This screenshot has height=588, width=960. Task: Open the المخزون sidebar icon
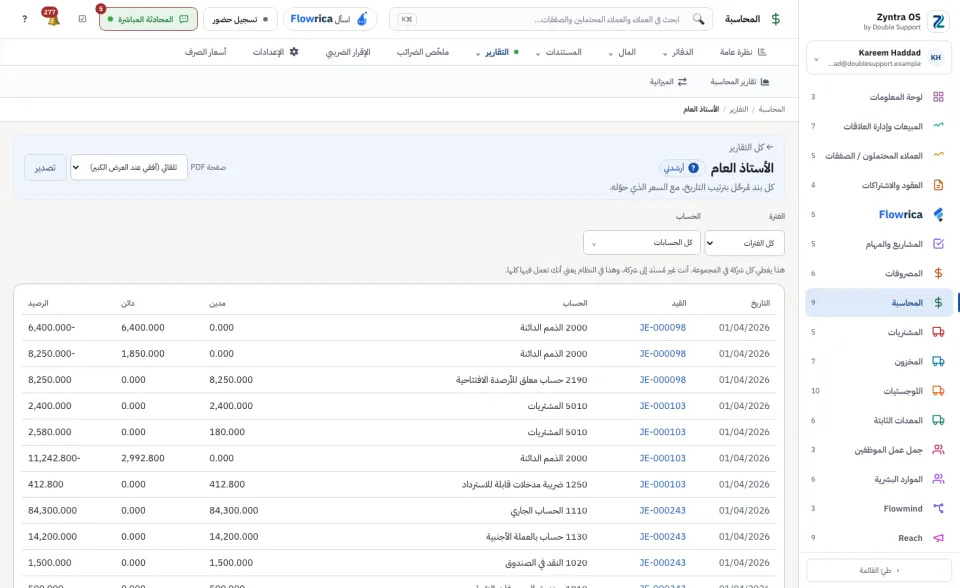[938, 361]
